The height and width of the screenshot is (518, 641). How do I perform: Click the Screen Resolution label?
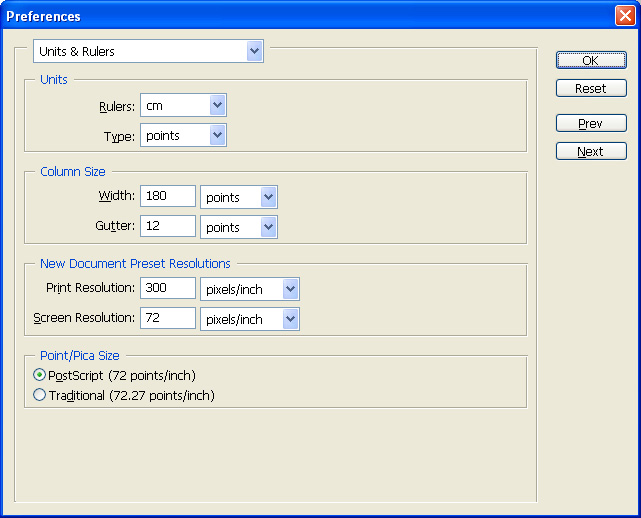tap(84, 318)
